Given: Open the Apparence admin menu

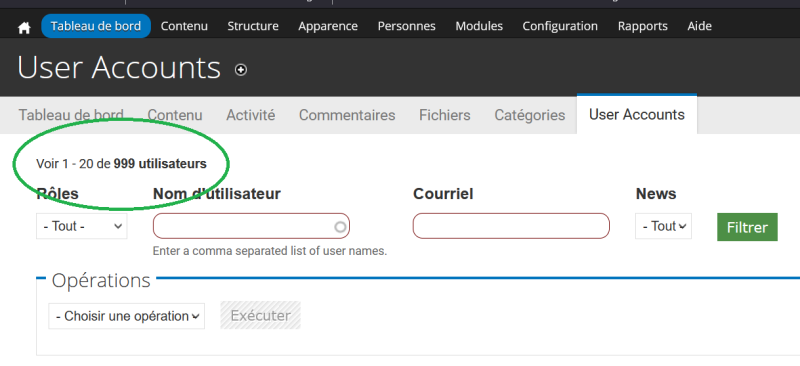Looking at the screenshot, I should (x=328, y=26).
